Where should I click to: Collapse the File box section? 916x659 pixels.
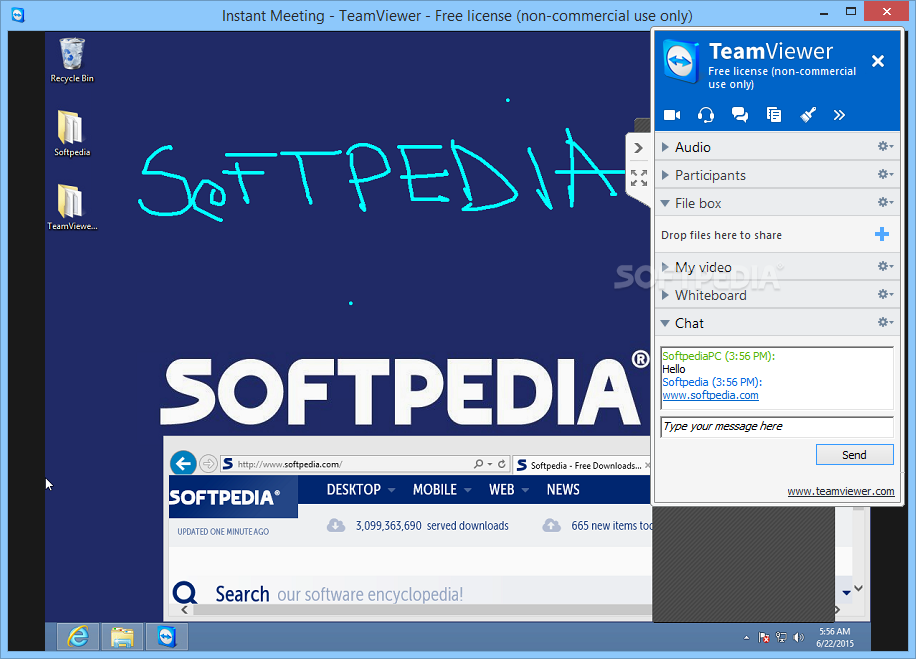coord(665,203)
